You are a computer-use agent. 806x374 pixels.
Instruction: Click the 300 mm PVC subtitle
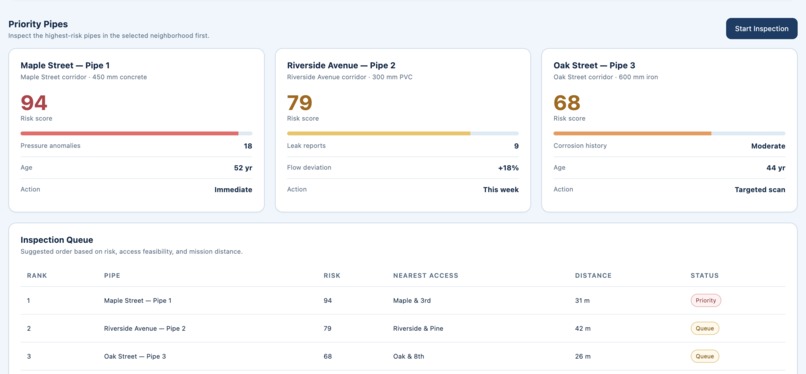pyautogui.click(x=392, y=77)
